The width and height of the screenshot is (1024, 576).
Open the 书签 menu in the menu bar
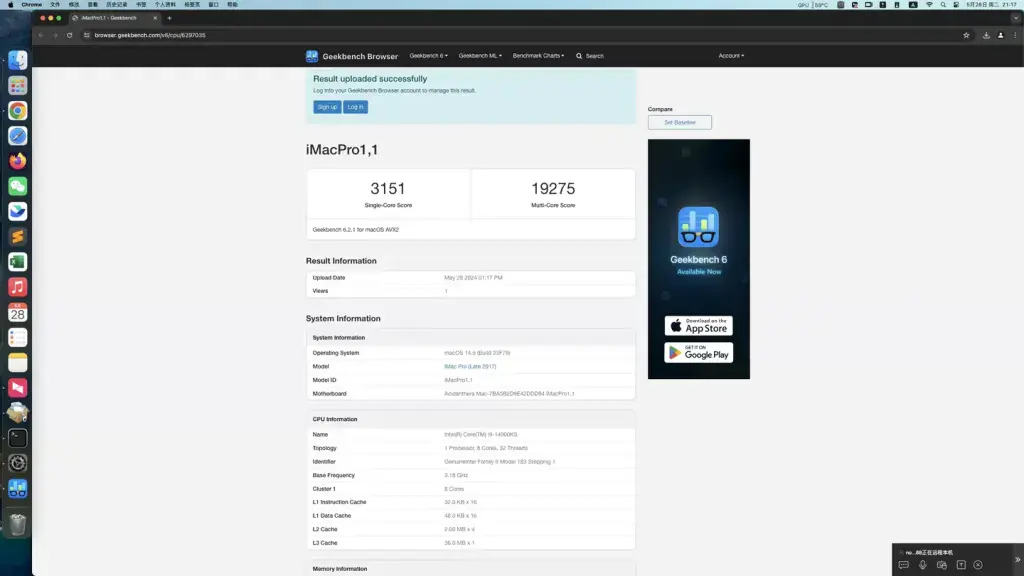pos(141,5)
